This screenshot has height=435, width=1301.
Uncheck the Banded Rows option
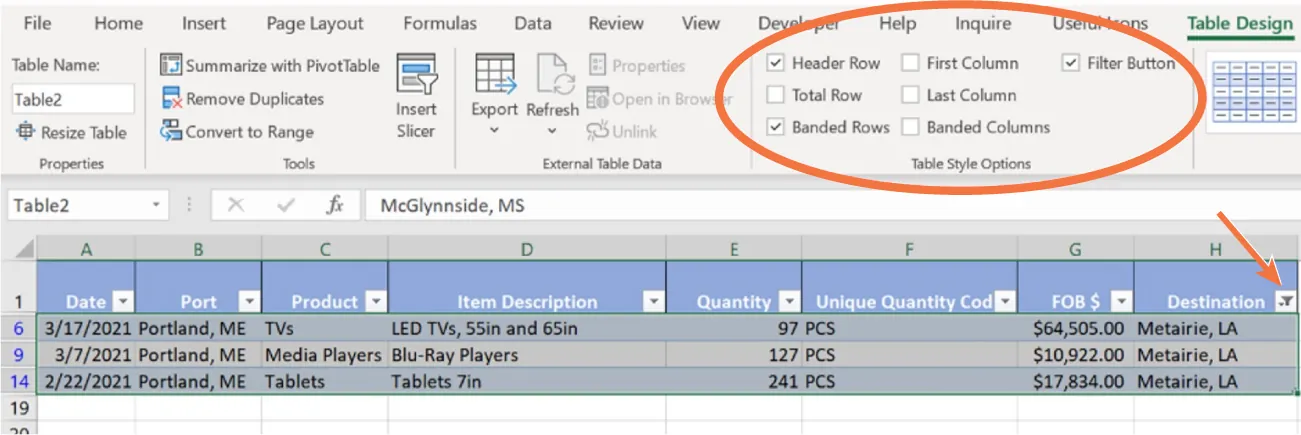(x=775, y=127)
